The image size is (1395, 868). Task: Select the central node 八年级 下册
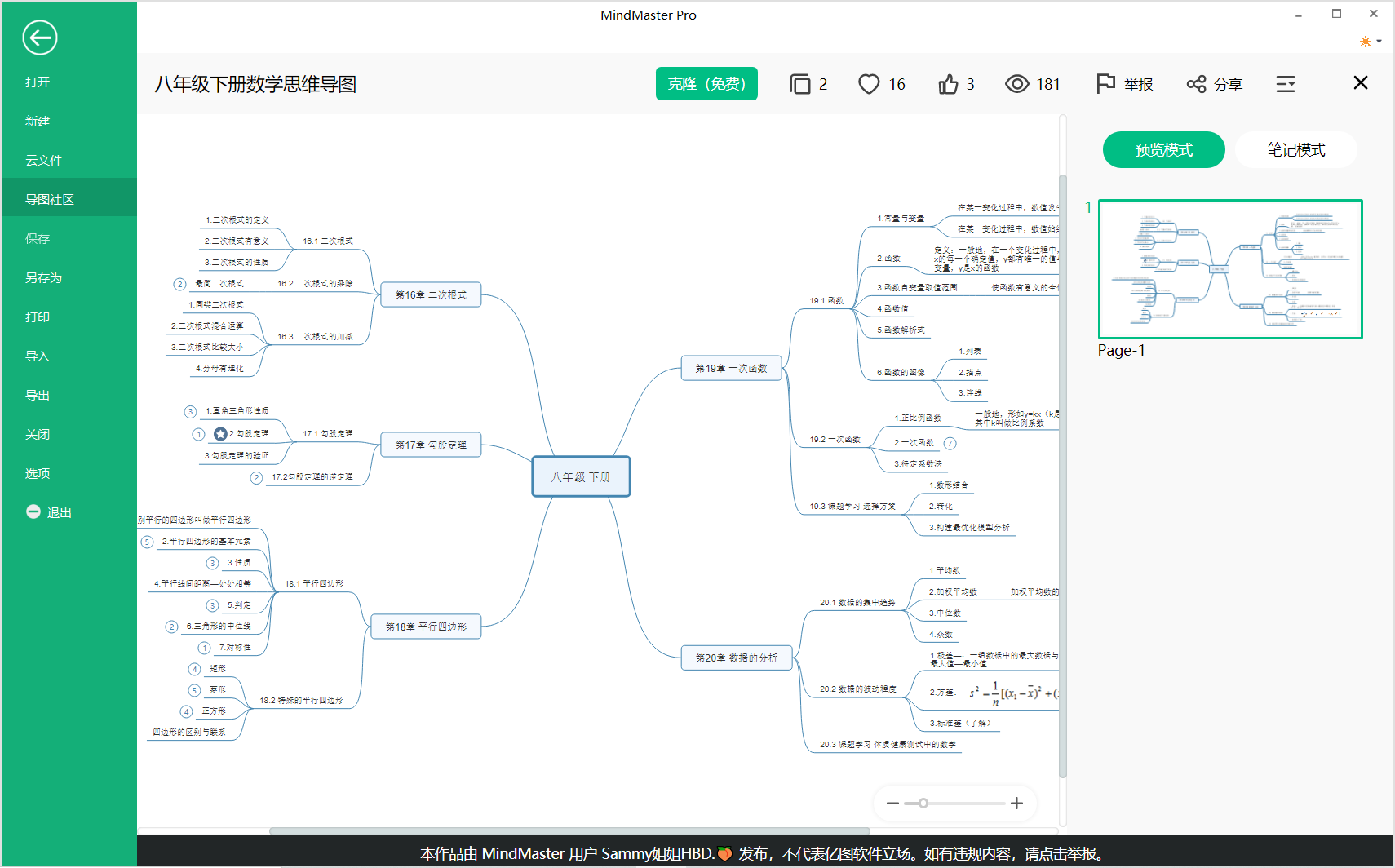point(581,476)
